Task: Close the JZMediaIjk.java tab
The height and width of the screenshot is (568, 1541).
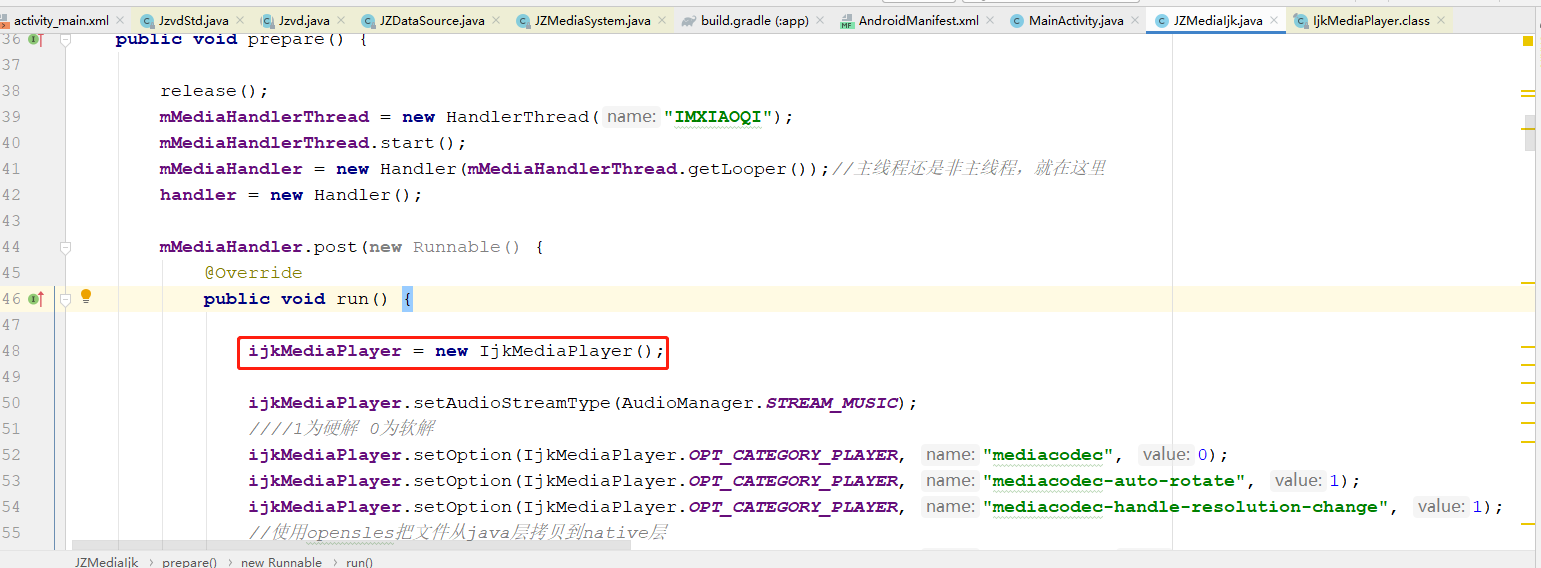Action: point(1275,20)
